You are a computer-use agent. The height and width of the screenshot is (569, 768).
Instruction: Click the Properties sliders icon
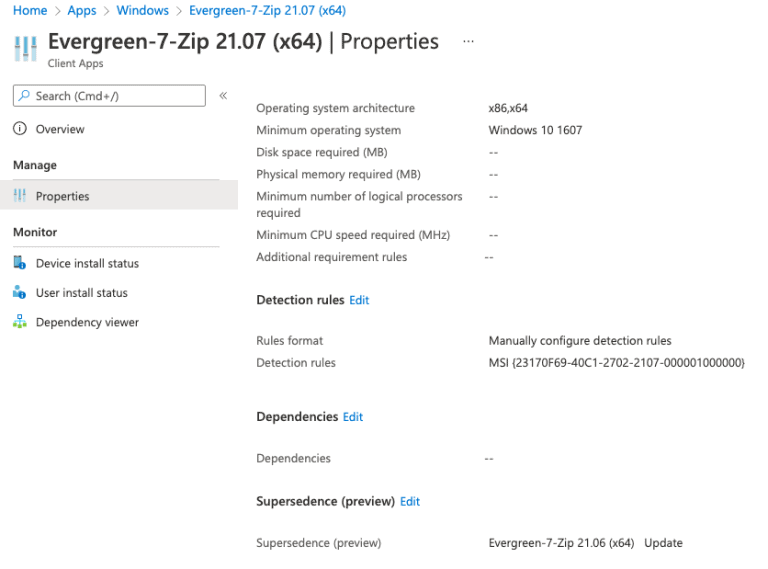[x=19, y=196]
